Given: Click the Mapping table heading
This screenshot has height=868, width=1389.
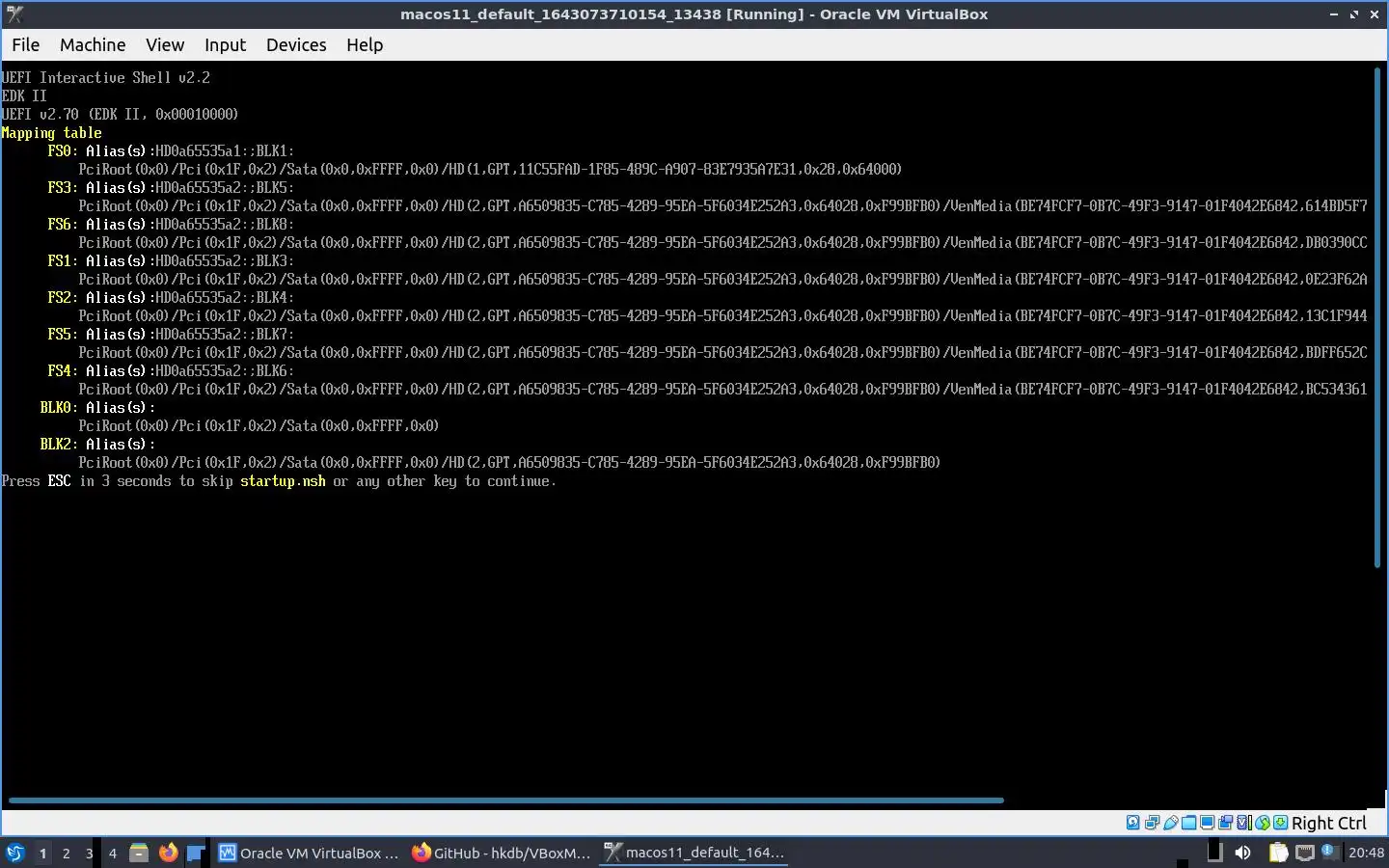Looking at the screenshot, I should pos(52,132).
